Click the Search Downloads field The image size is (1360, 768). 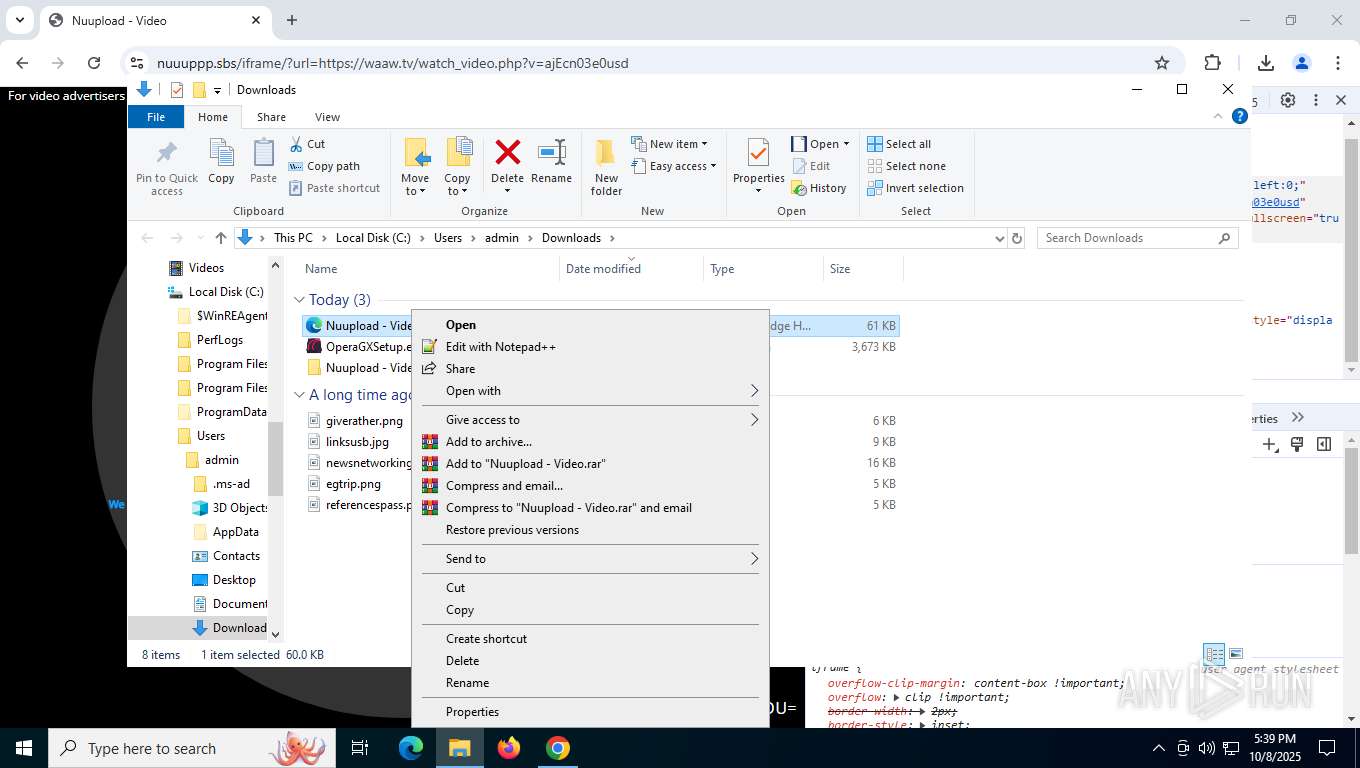[1137, 238]
